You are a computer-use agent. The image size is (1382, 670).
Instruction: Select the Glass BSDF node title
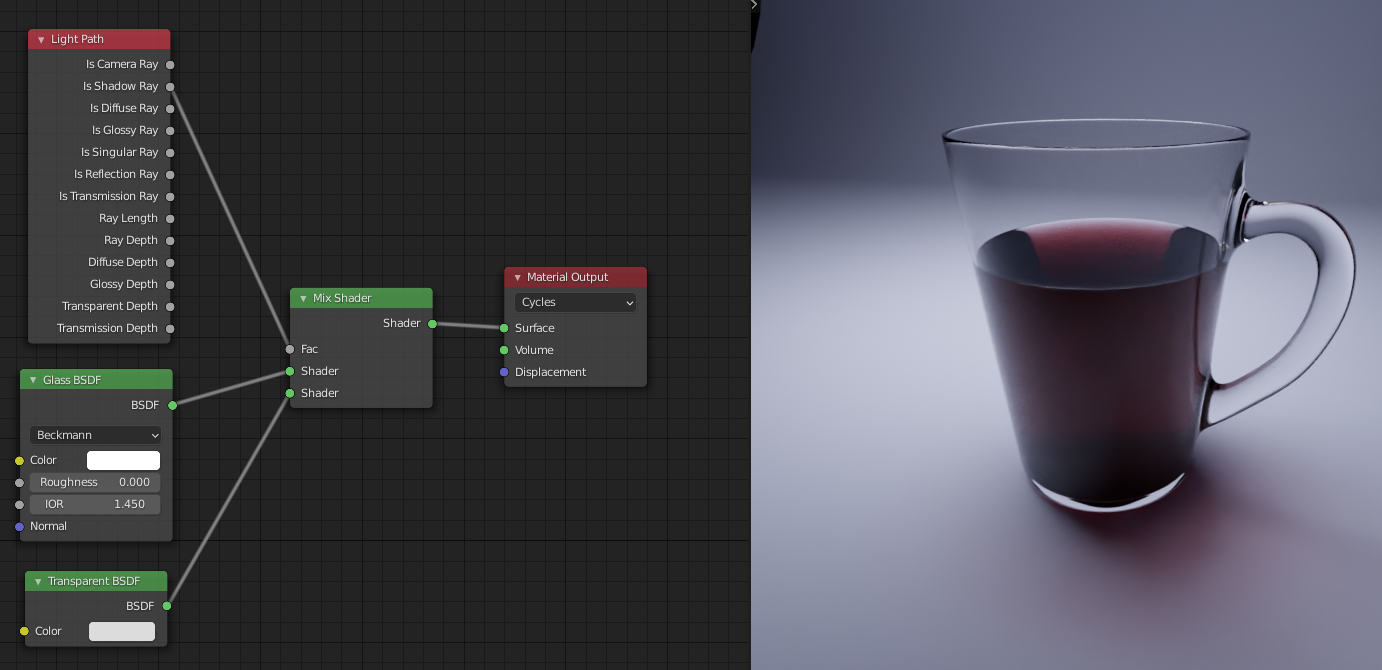72,380
